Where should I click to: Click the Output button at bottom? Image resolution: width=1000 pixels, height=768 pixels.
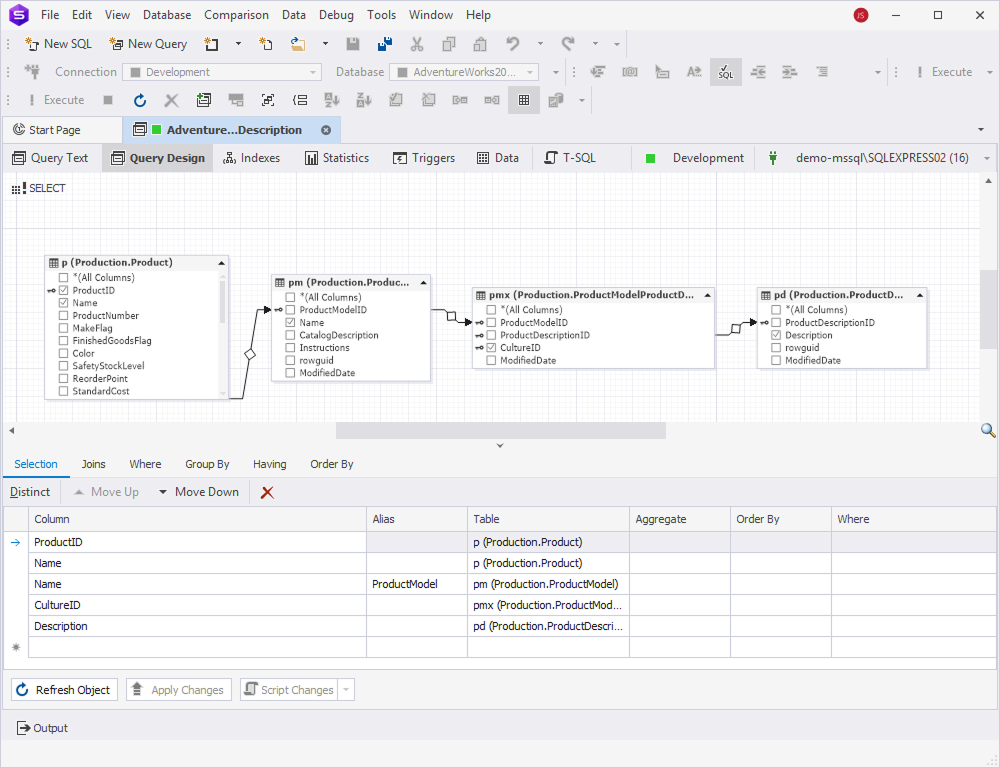point(42,728)
